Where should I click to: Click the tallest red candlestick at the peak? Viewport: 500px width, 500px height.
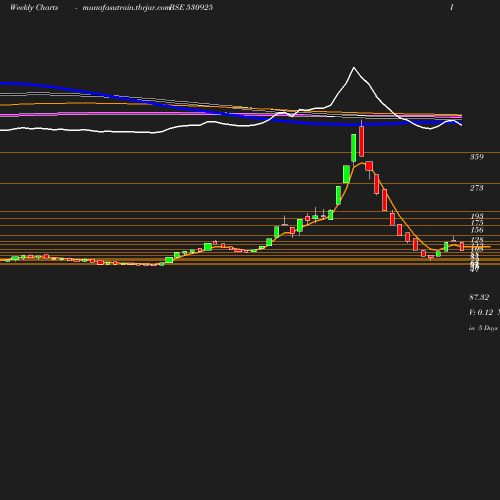click(362, 141)
